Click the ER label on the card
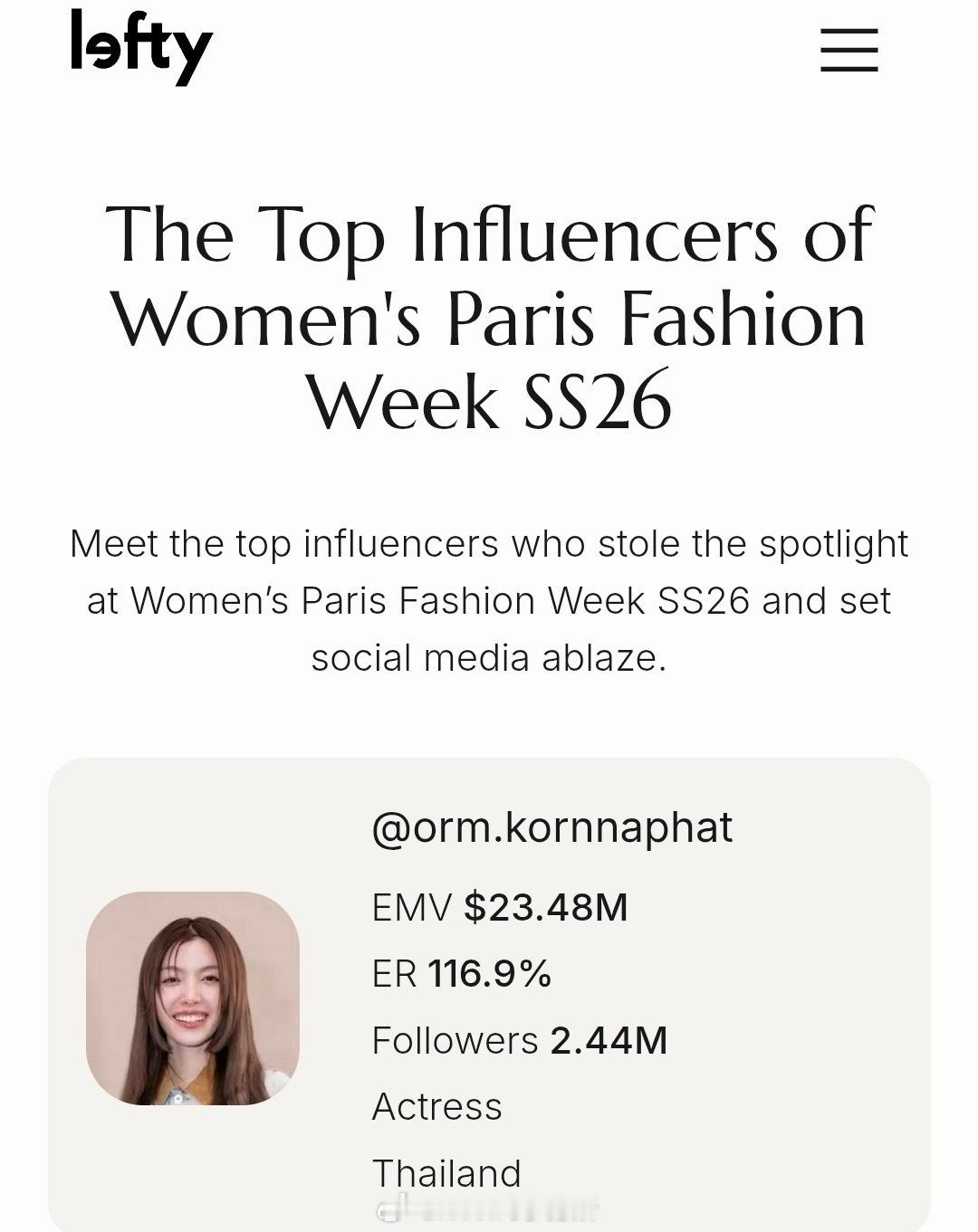The image size is (978, 1232). 394,974
